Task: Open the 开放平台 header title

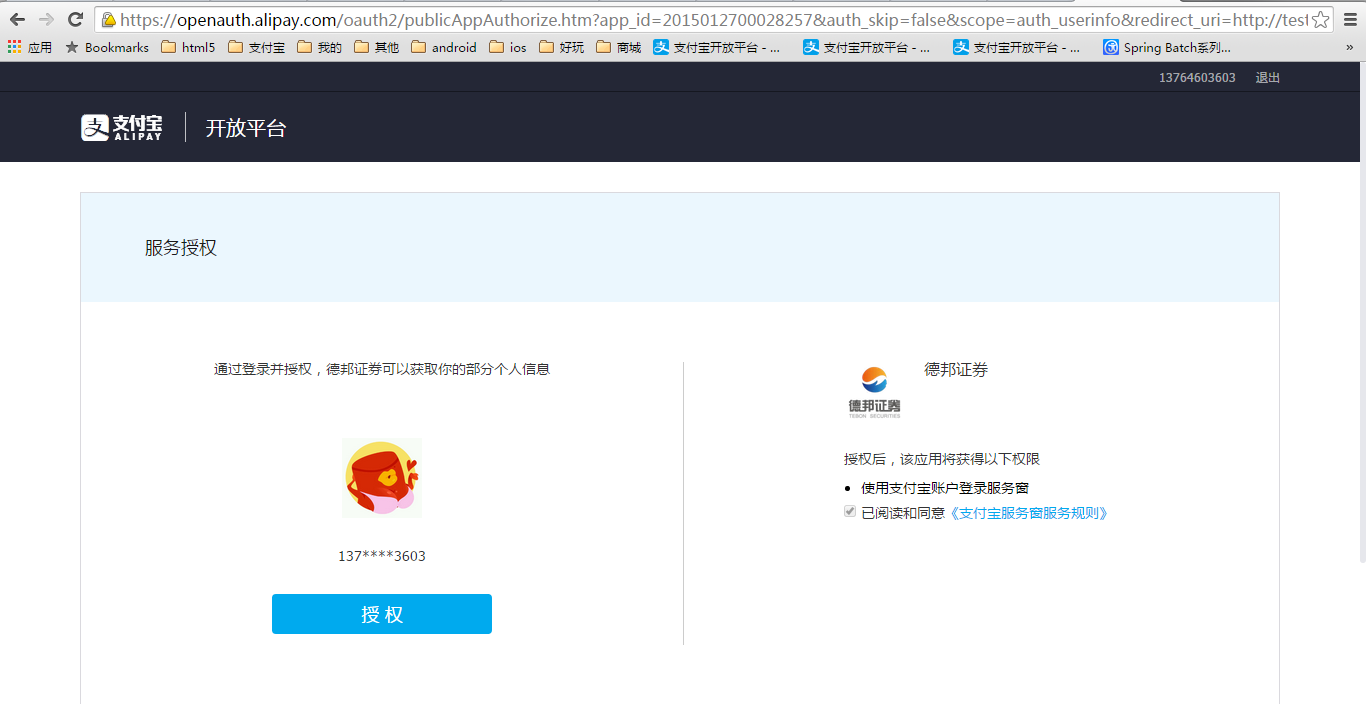Action: tap(246, 128)
